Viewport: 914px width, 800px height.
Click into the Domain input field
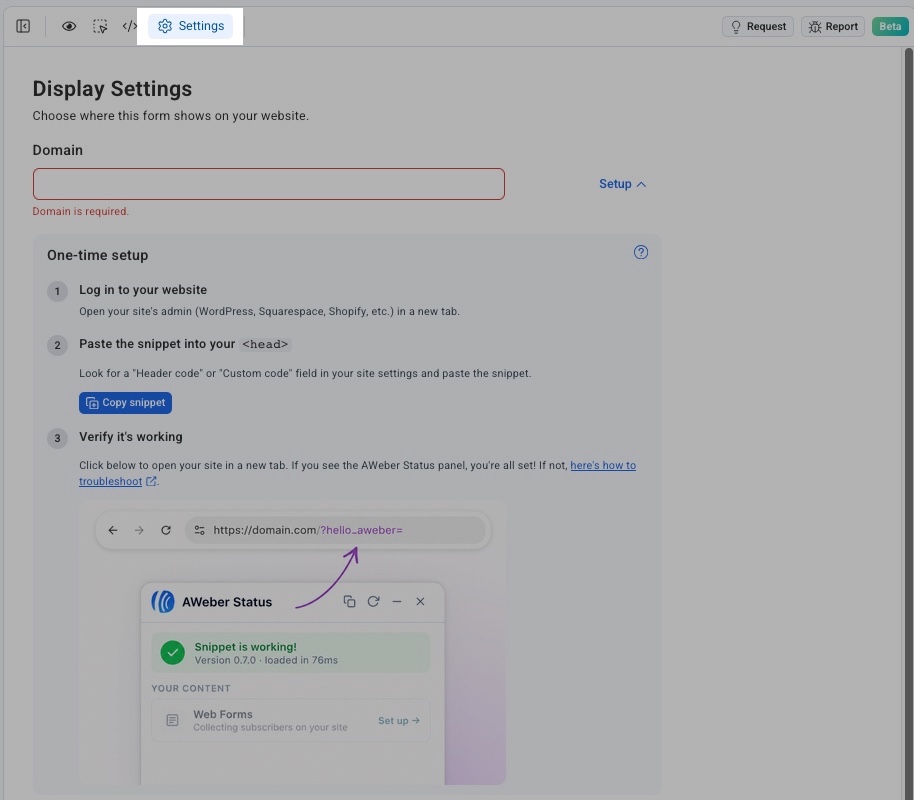(x=269, y=184)
